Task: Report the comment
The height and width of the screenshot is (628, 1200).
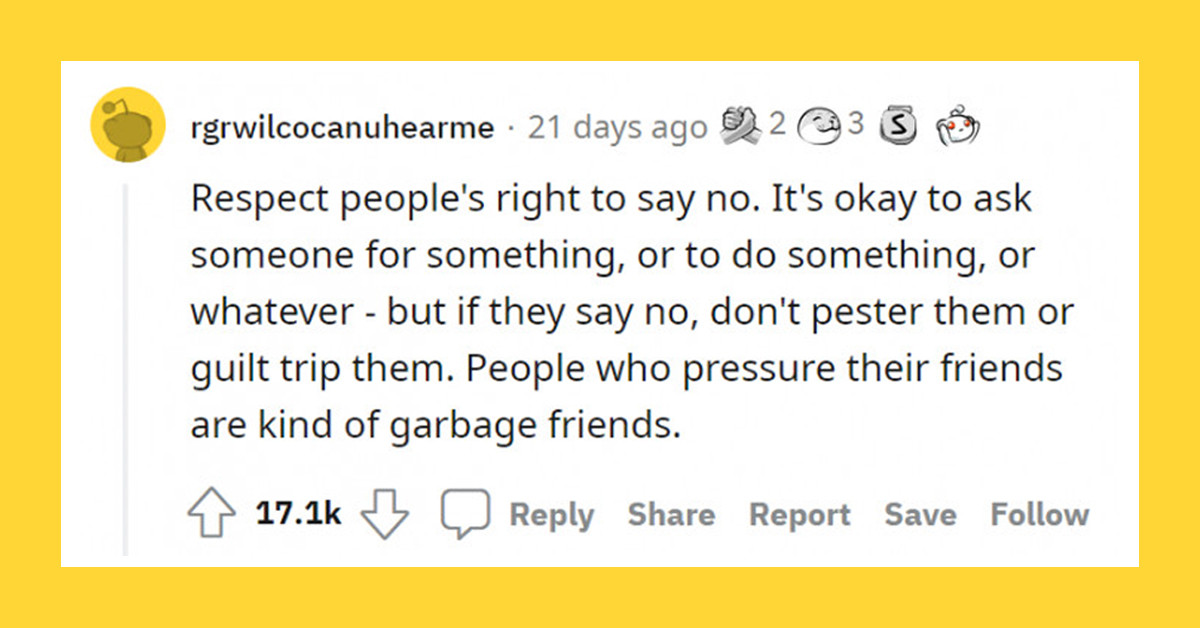Action: tap(799, 514)
